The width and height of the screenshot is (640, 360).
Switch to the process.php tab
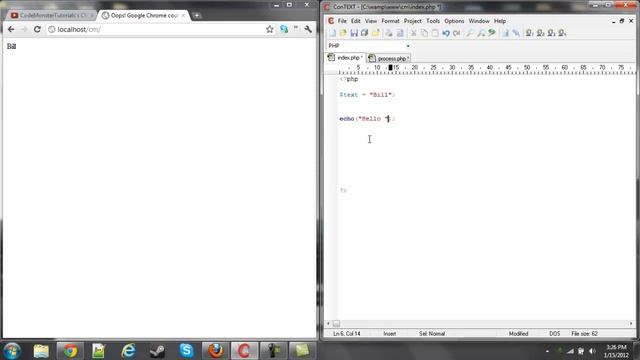(389, 58)
